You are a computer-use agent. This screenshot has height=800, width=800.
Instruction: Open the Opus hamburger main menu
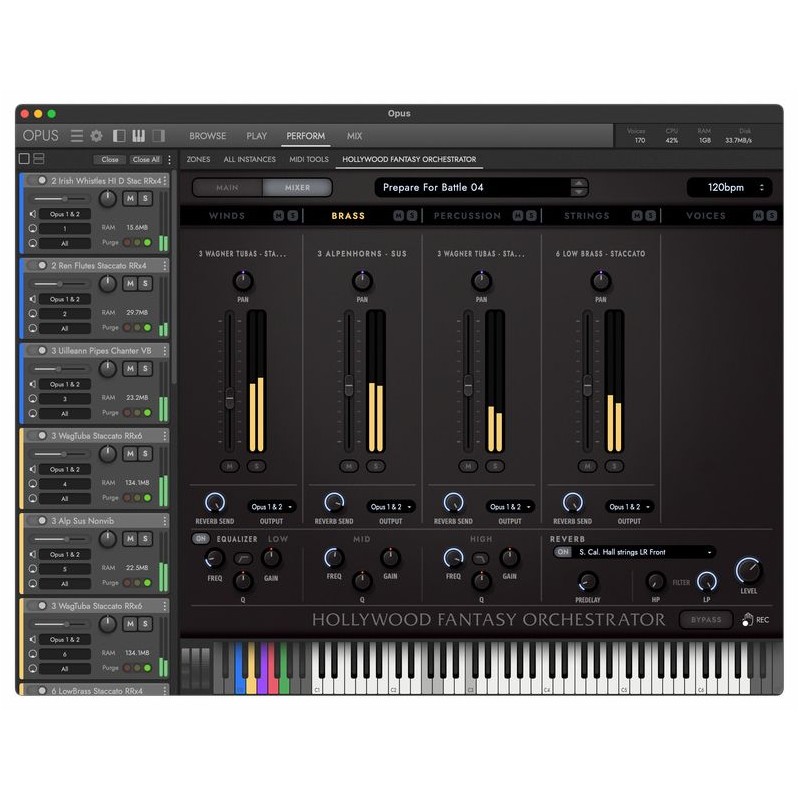(x=77, y=136)
